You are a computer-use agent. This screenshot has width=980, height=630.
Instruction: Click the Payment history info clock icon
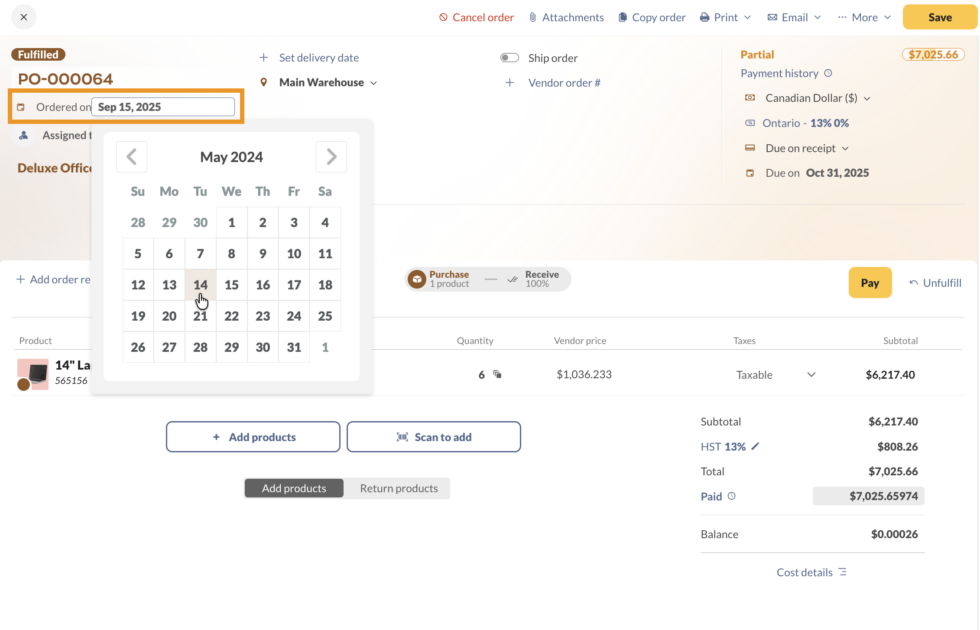[828, 73]
